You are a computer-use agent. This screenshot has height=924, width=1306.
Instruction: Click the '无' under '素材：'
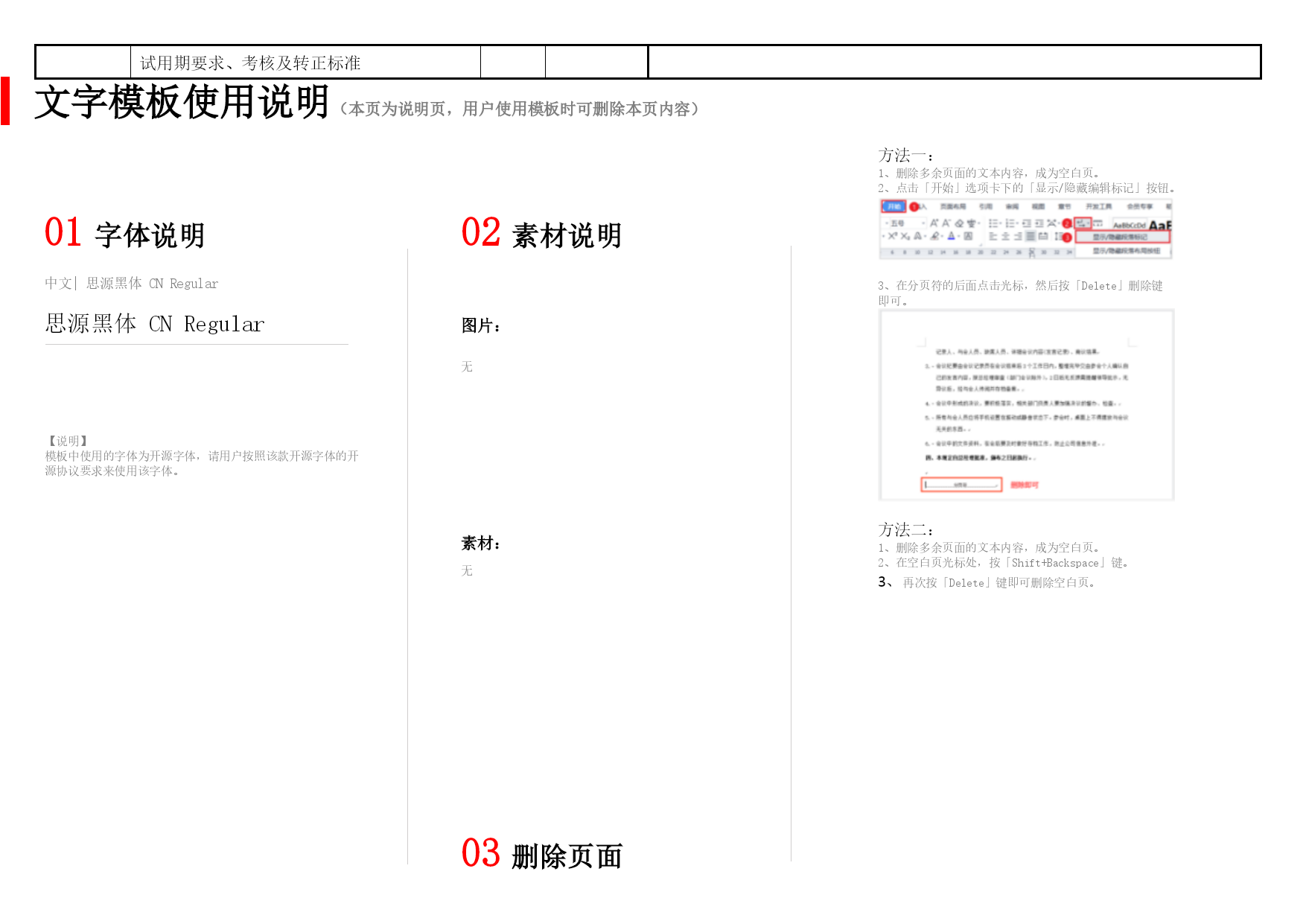[467, 570]
